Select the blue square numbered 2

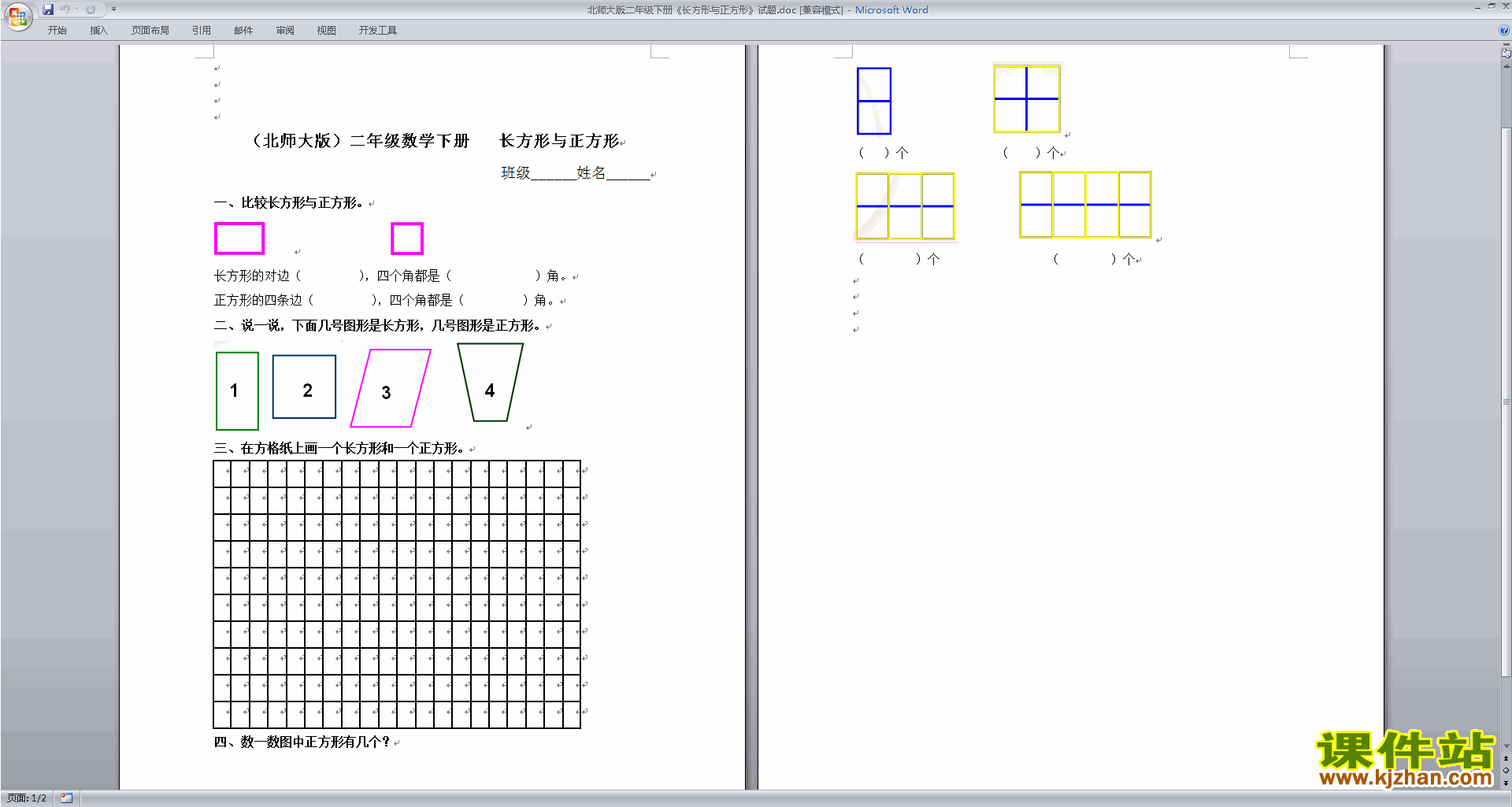click(x=304, y=387)
